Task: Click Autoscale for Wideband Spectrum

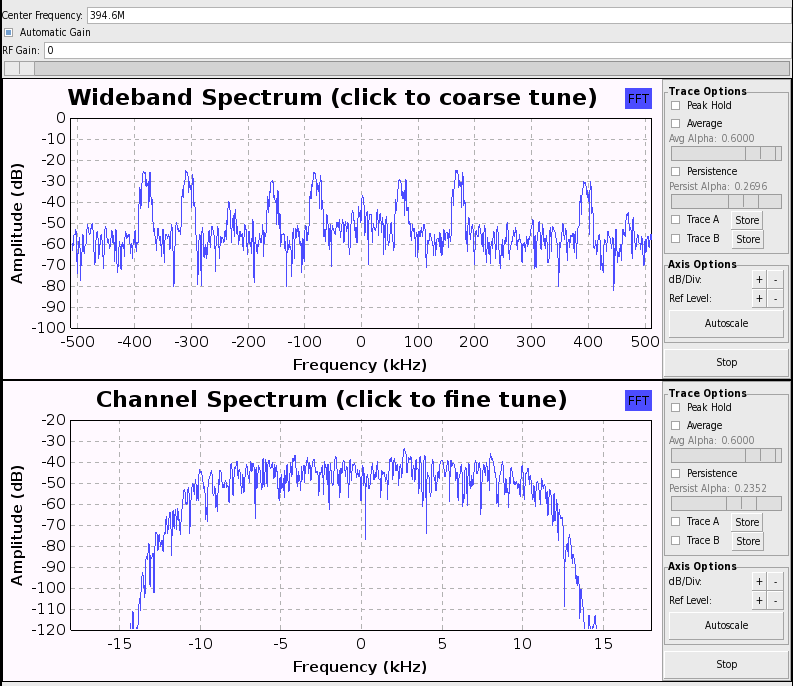Action: click(726, 323)
